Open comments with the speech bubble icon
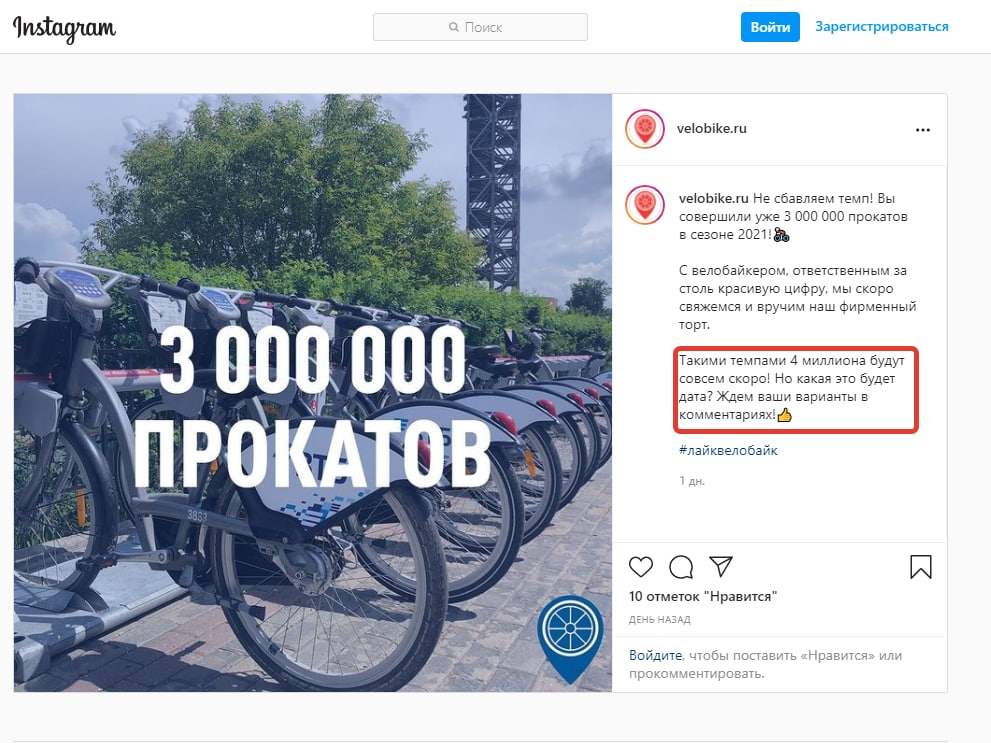 681,567
